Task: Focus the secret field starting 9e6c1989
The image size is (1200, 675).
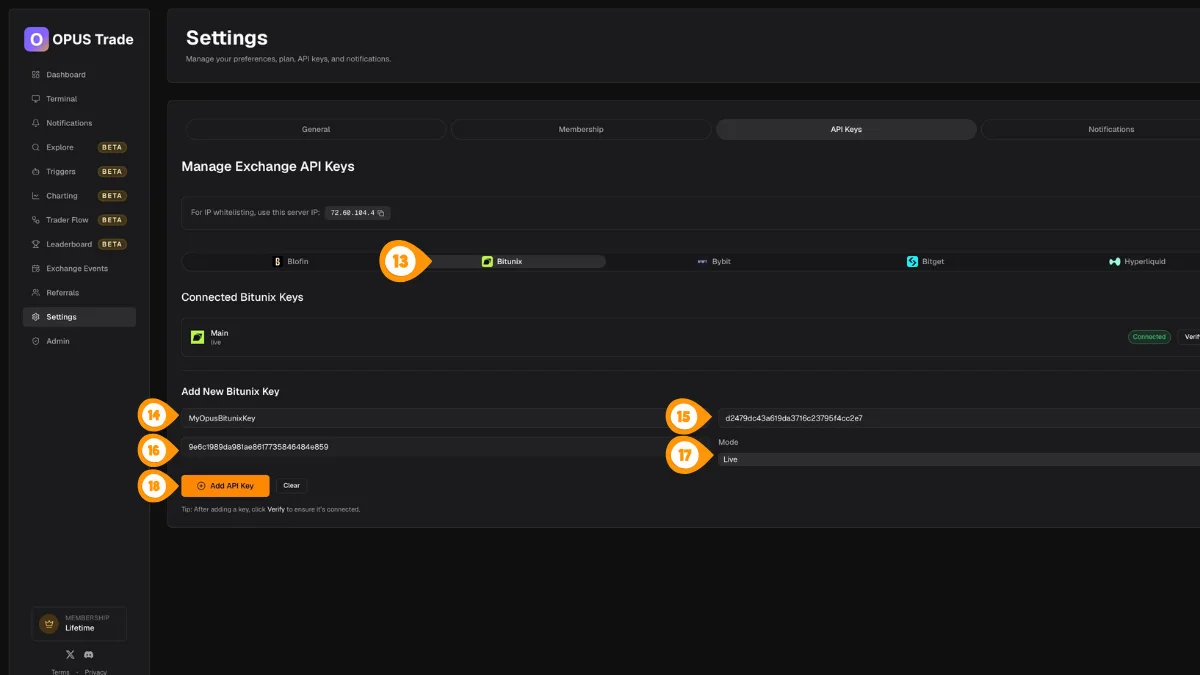Action: (x=421, y=447)
